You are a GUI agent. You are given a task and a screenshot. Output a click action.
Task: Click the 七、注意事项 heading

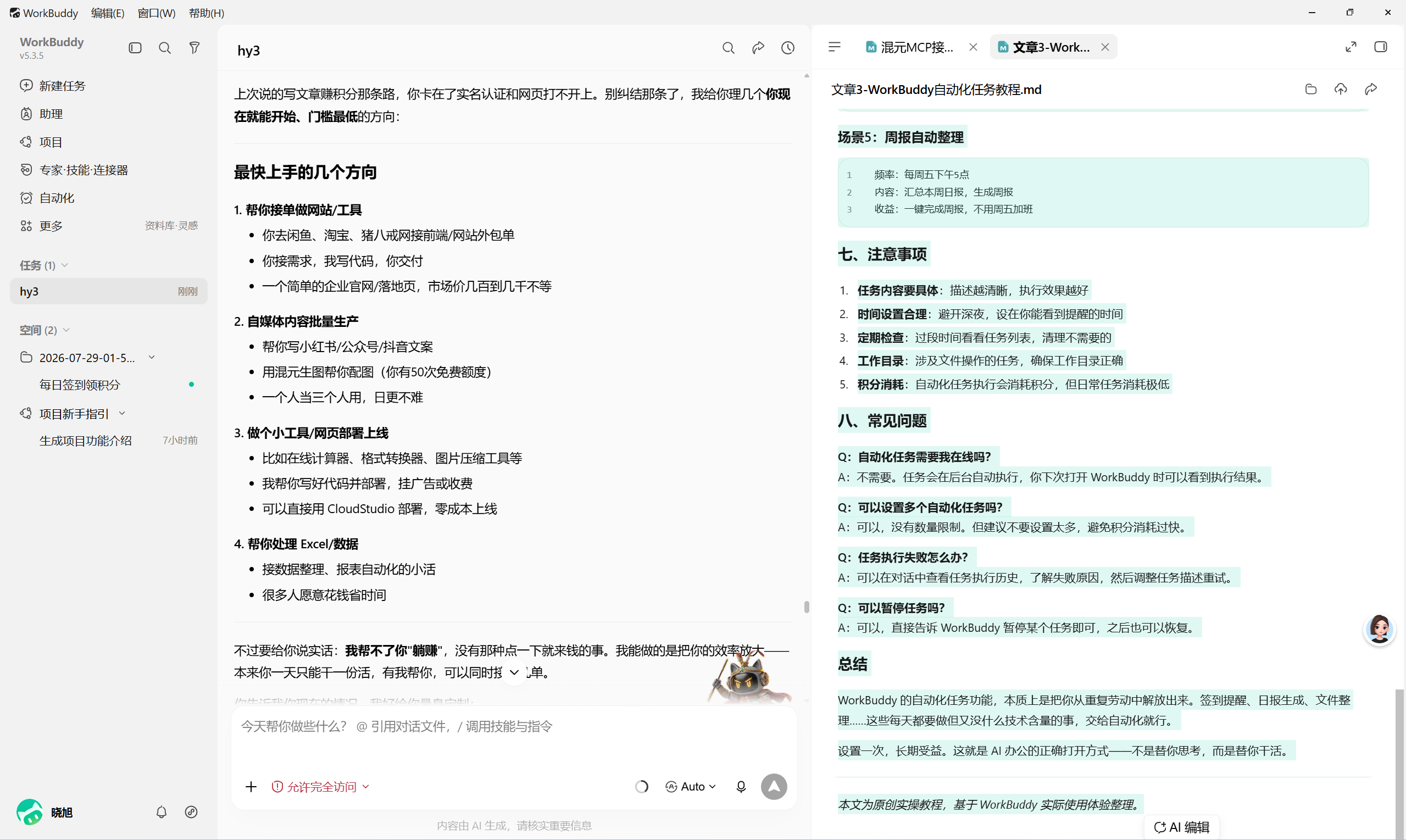pyautogui.click(x=882, y=254)
